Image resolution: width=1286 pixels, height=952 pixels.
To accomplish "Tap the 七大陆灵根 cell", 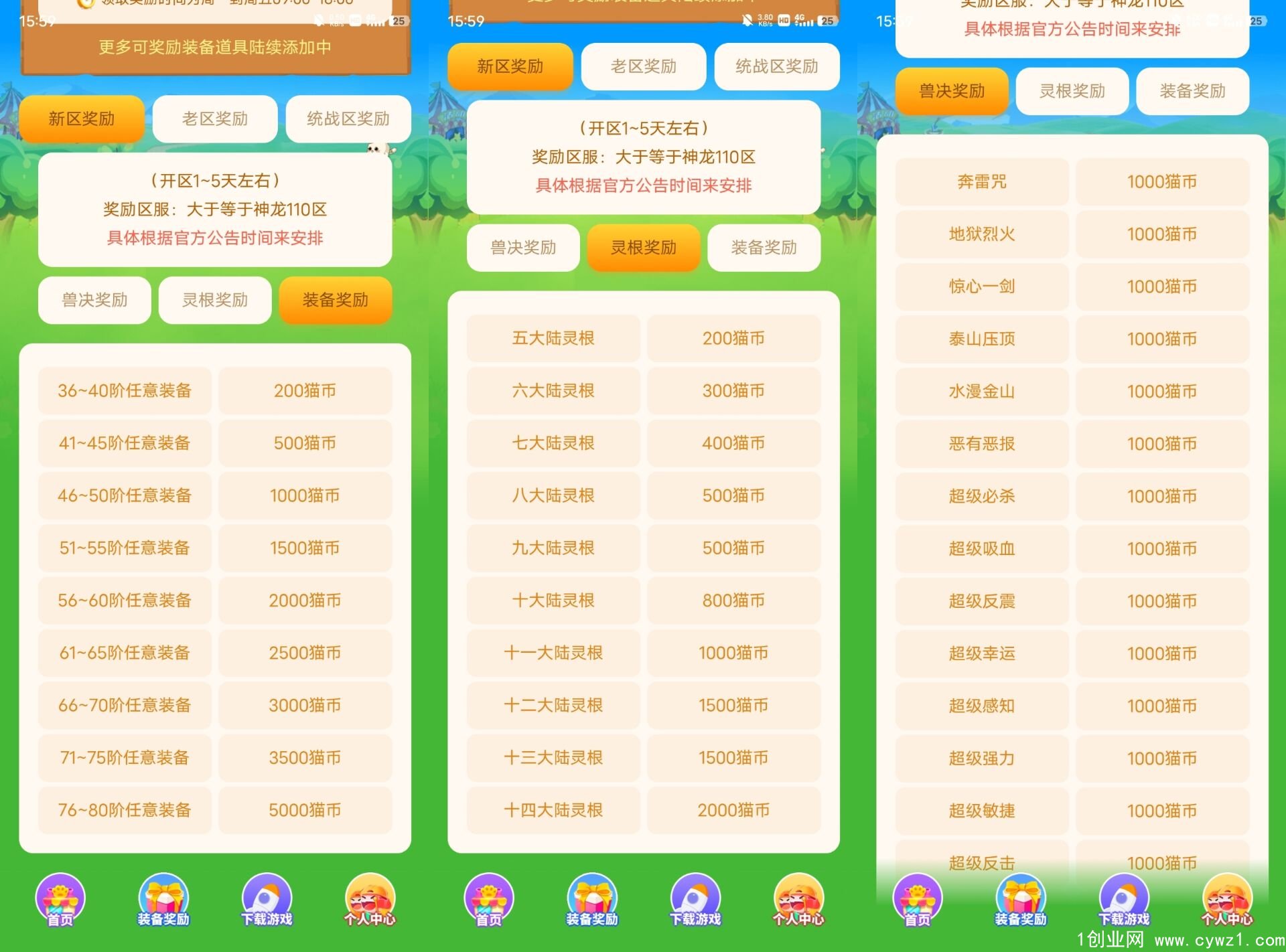I will coord(553,443).
